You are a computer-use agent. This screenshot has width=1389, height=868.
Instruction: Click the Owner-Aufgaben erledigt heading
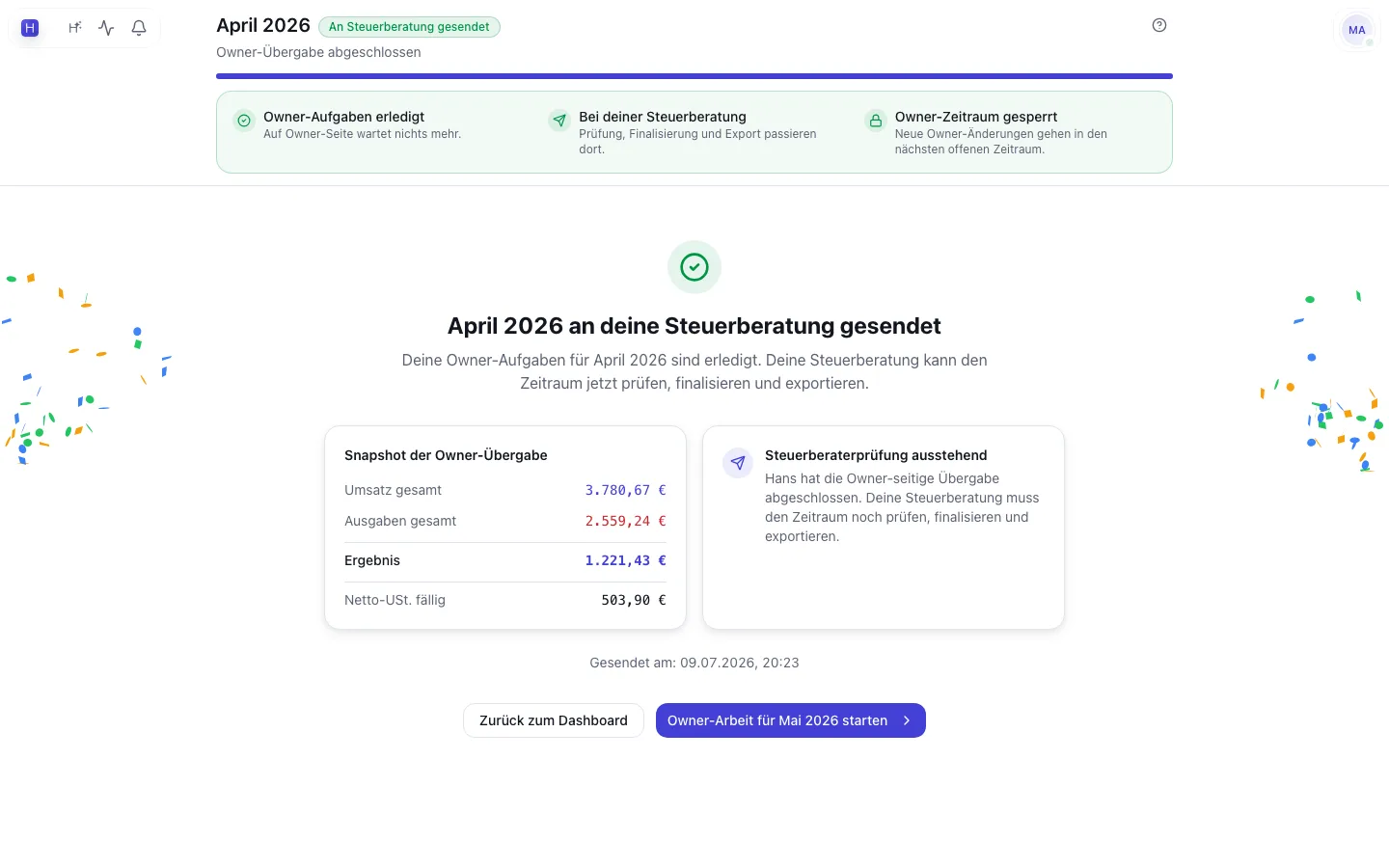point(343,117)
